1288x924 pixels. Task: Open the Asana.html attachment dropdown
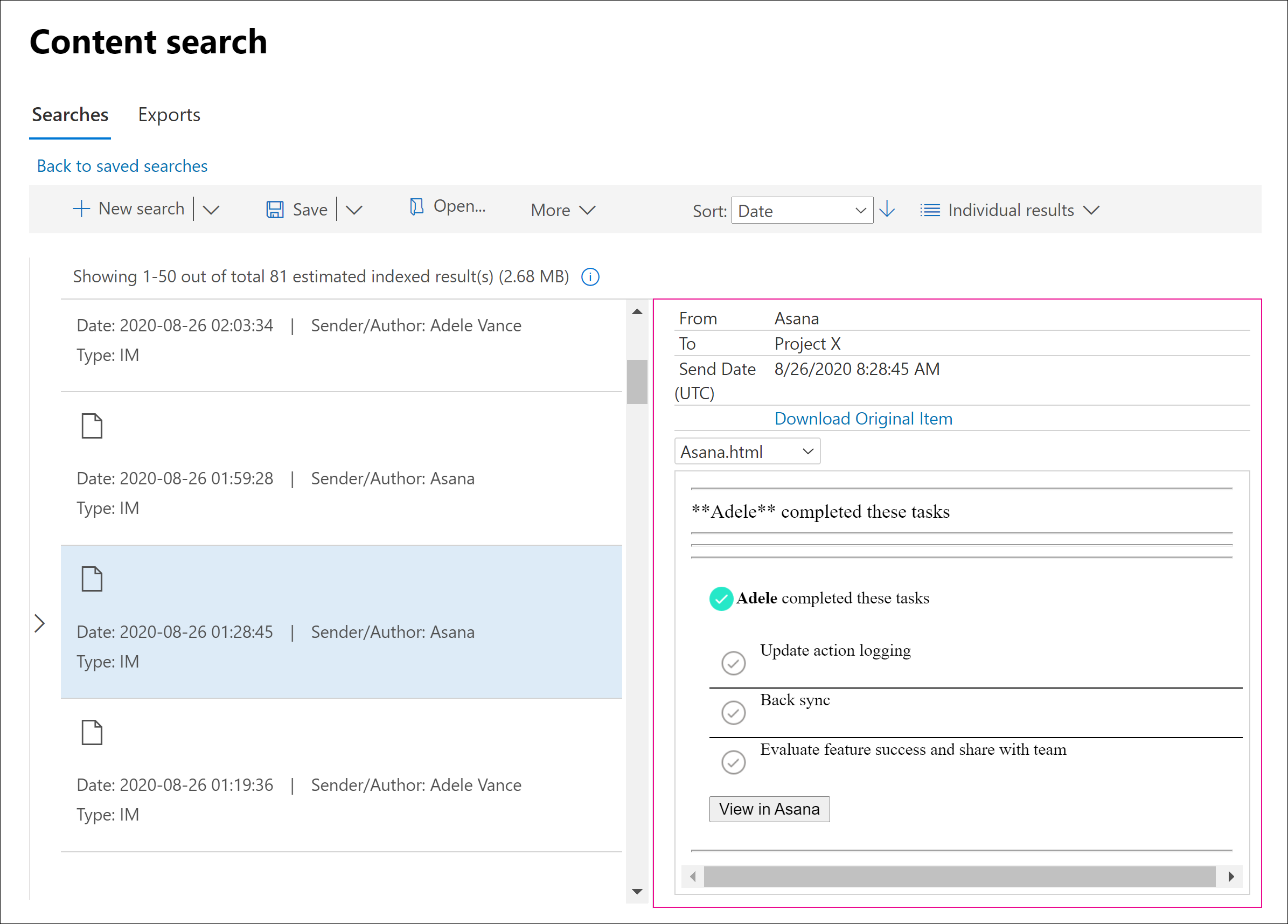click(747, 452)
